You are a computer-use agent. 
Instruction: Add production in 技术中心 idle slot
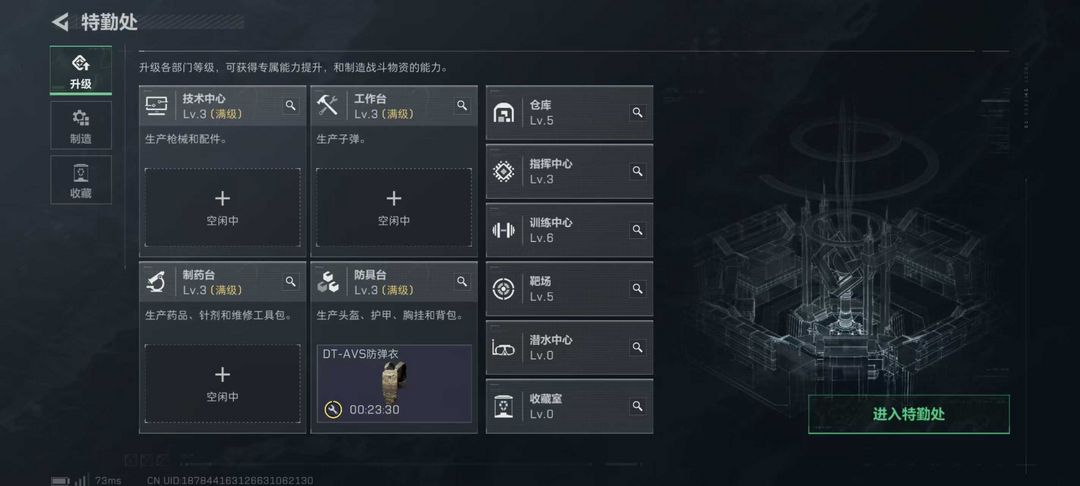click(222, 207)
